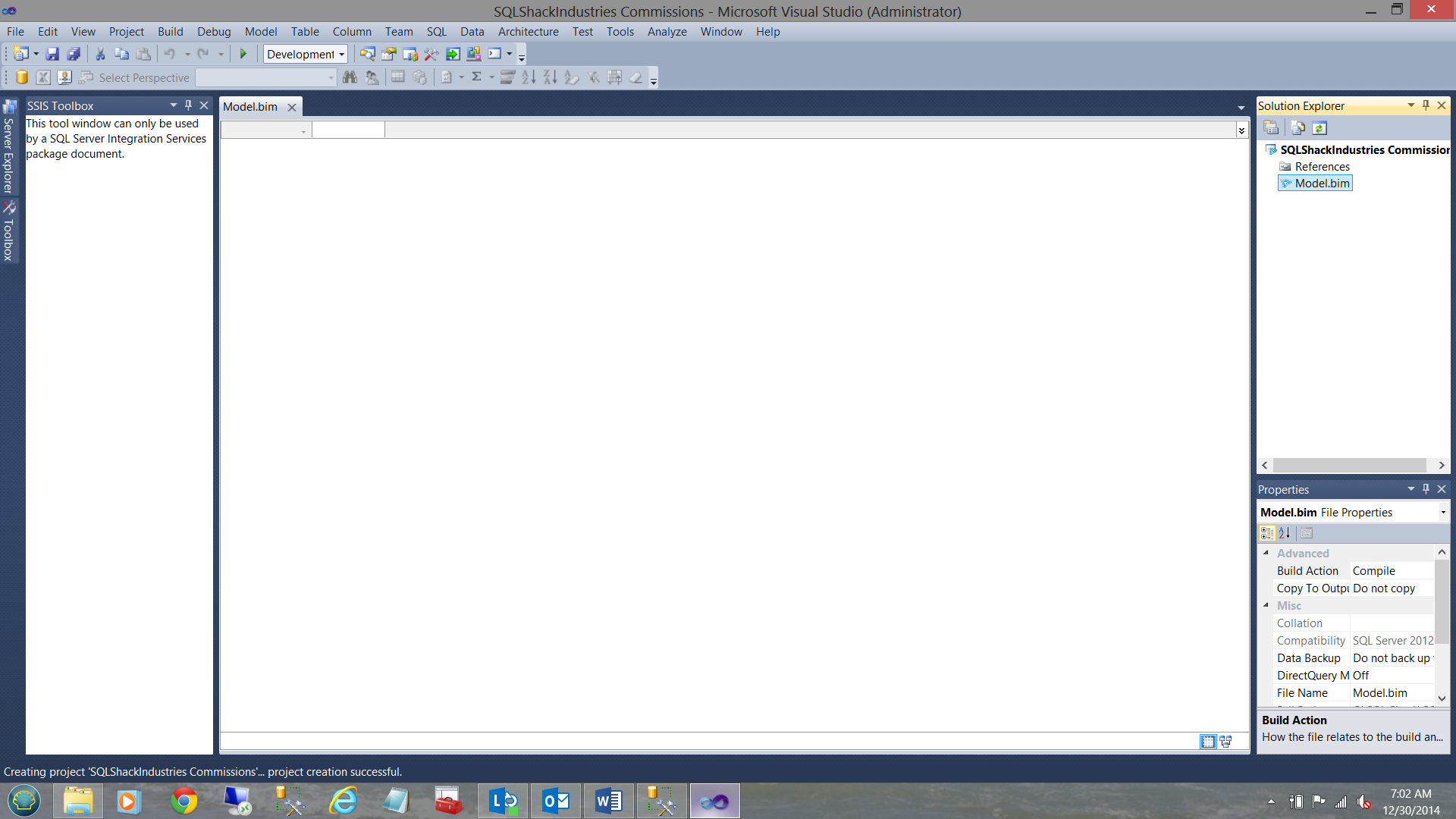The height and width of the screenshot is (819, 1456).
Task: Collapse the Advanced section in Properties
Action: point(1266,553)
